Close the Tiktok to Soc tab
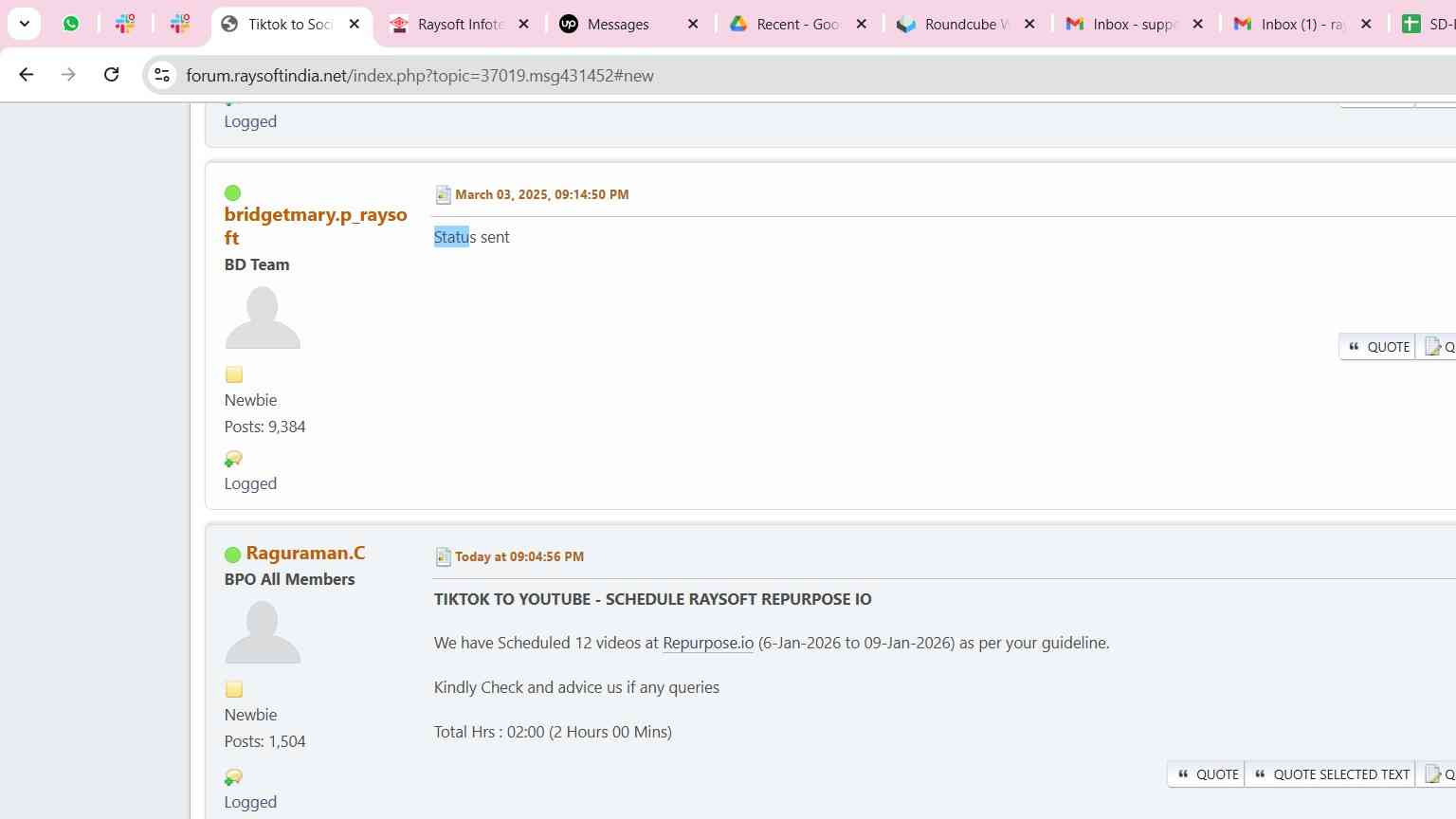The width and height of the screenshot is (1456, 819). [355, 24]
